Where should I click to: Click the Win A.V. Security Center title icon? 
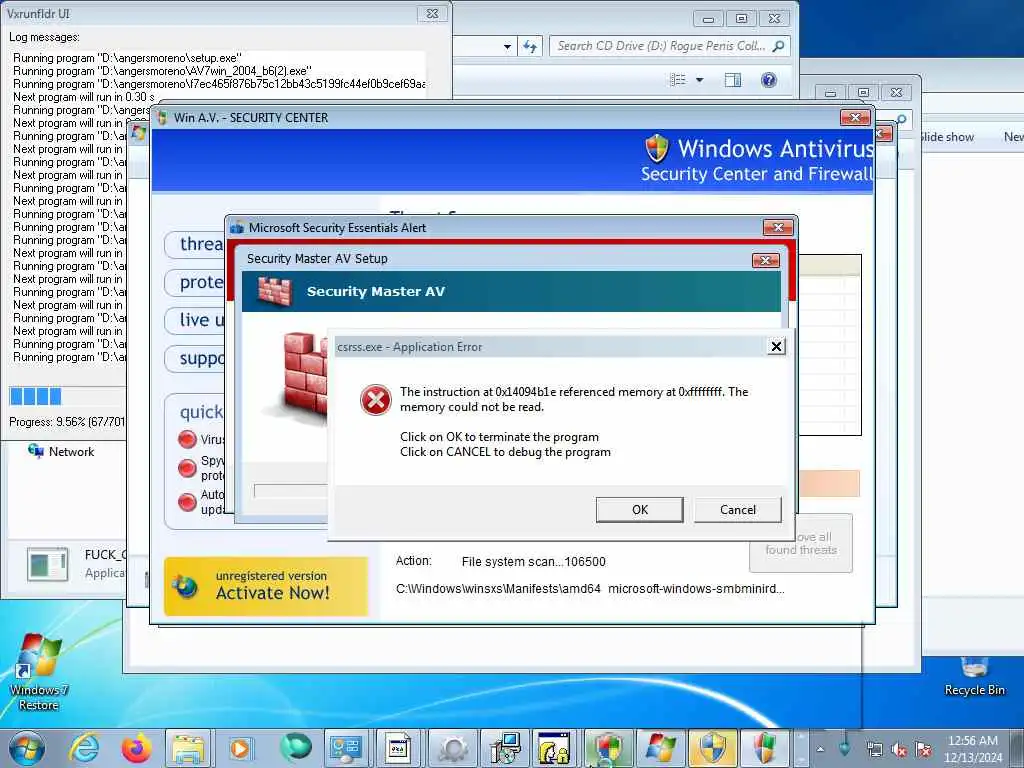coord(162,118)
